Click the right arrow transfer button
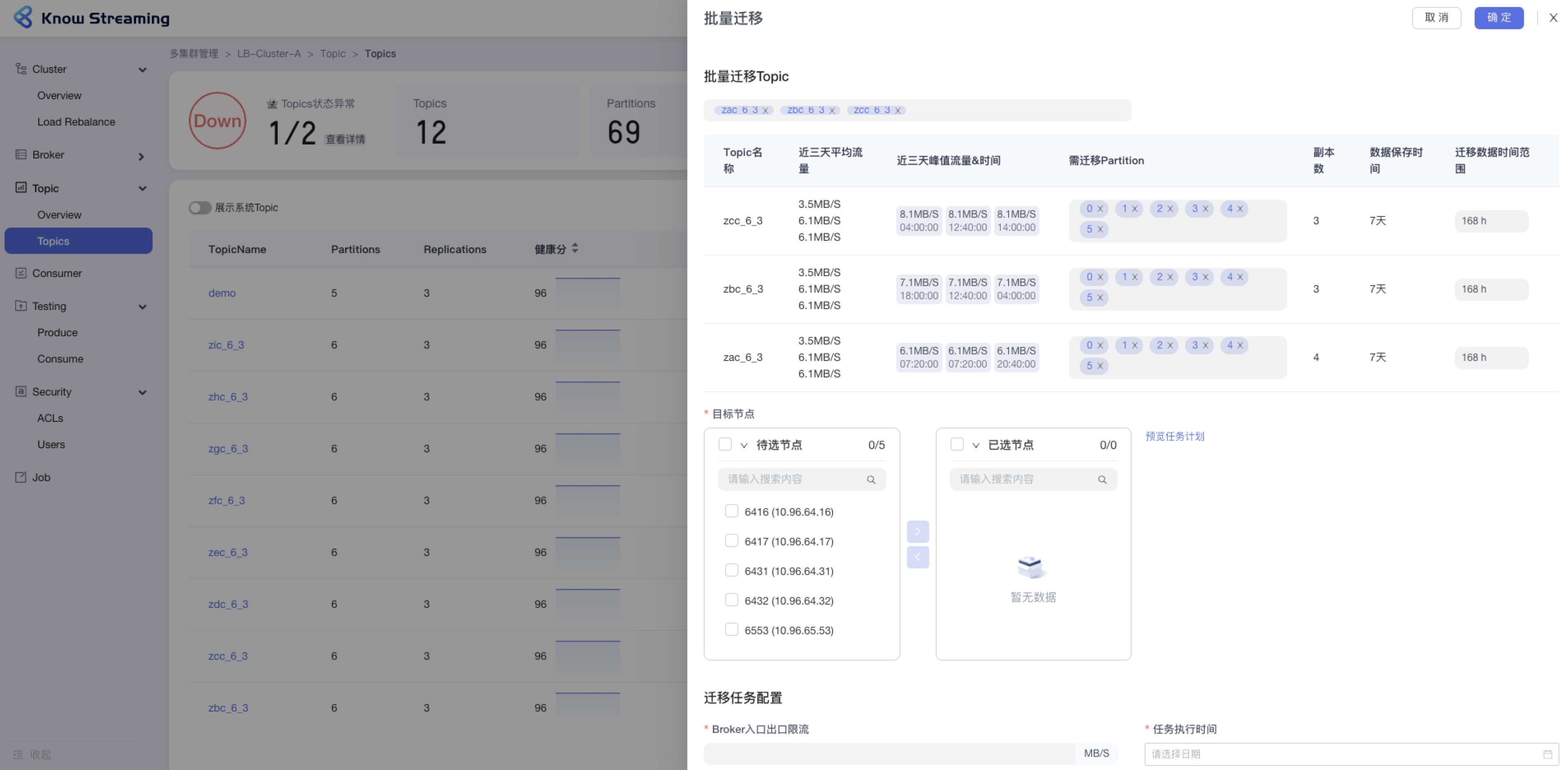This screenshot has height=770, width=1568. coord(917,531)
